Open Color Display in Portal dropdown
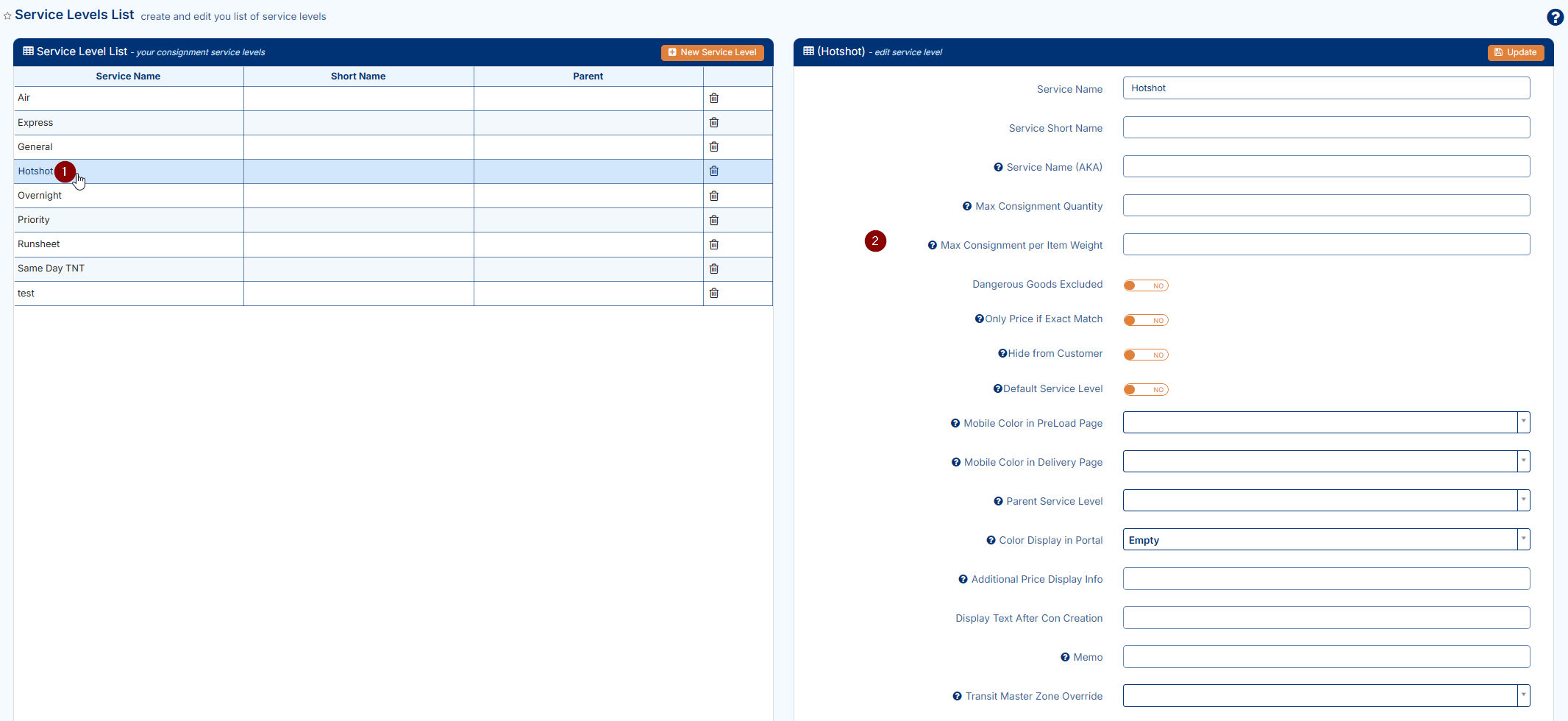This screenshot has height=721, width=1568. click(1325, 539)
